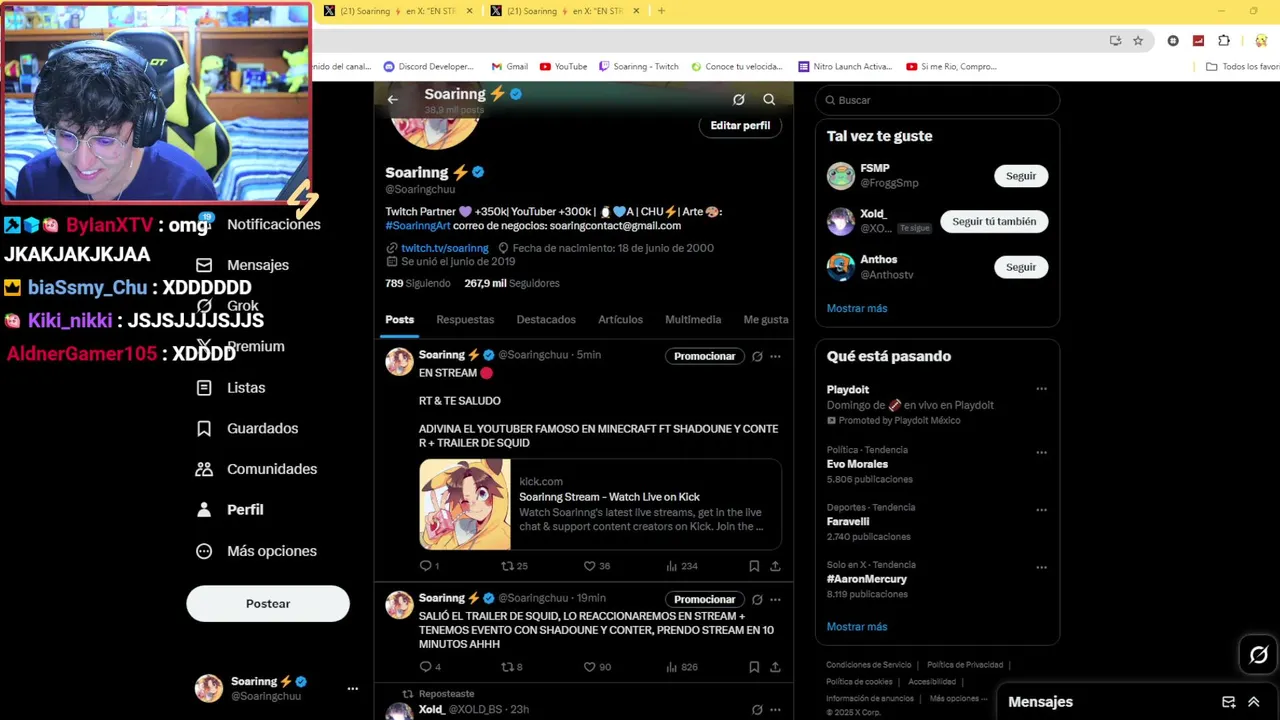Switch to the Me gusta tab

click(x=766, y=320)
